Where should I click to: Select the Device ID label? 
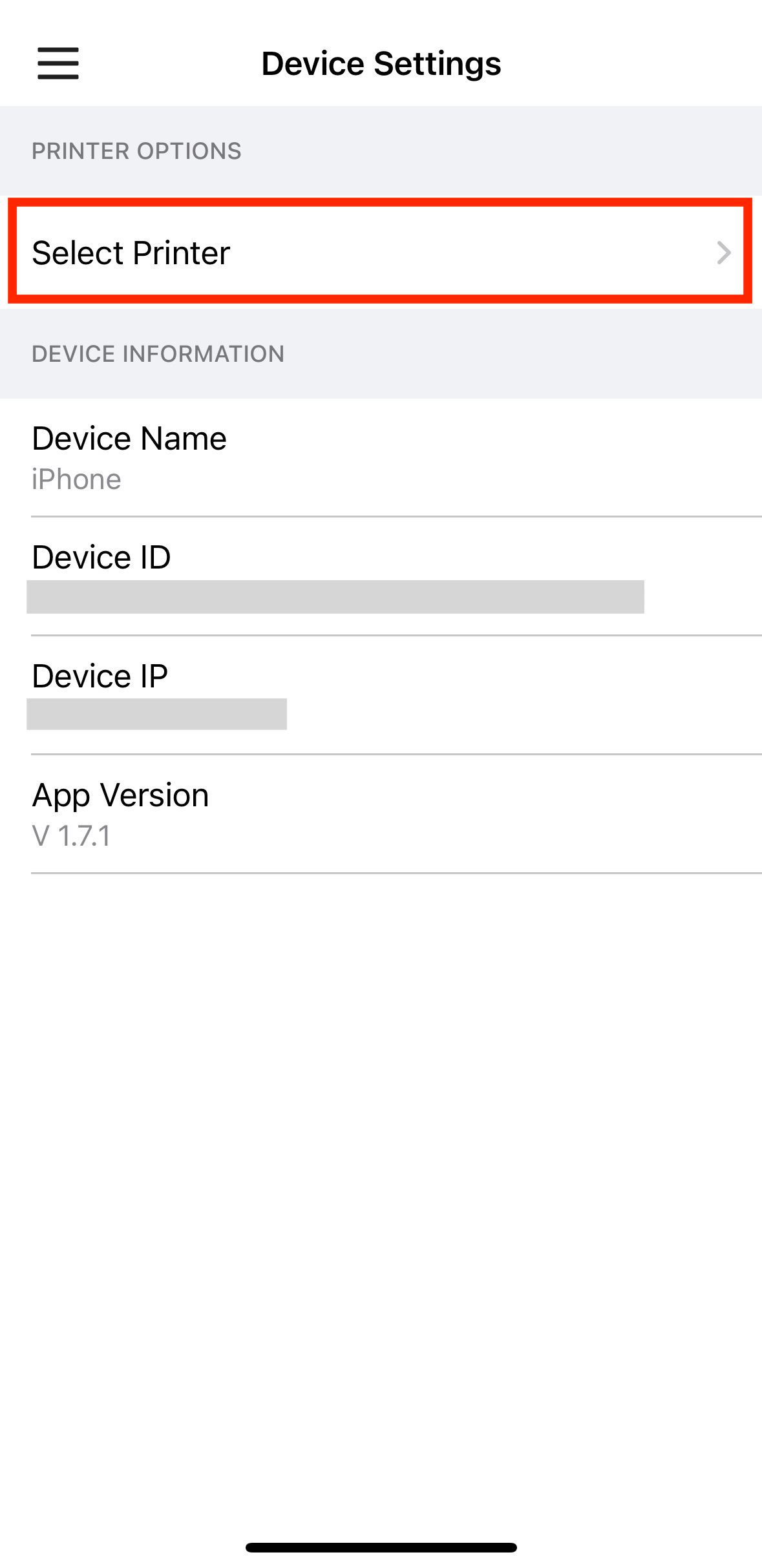pyautogui.click(x=101, y=557)
